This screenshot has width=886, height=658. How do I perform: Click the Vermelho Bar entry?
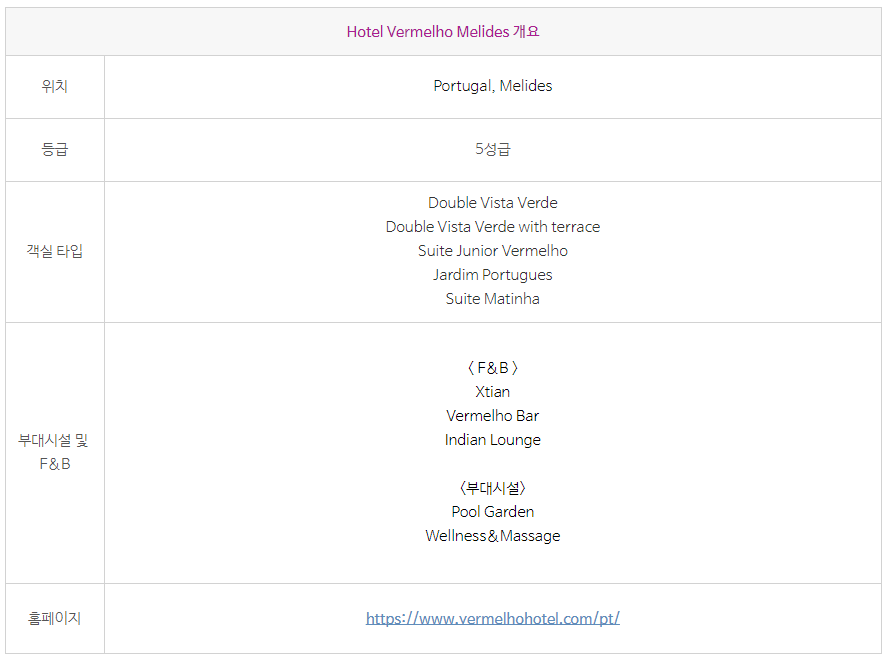(493, 415)
